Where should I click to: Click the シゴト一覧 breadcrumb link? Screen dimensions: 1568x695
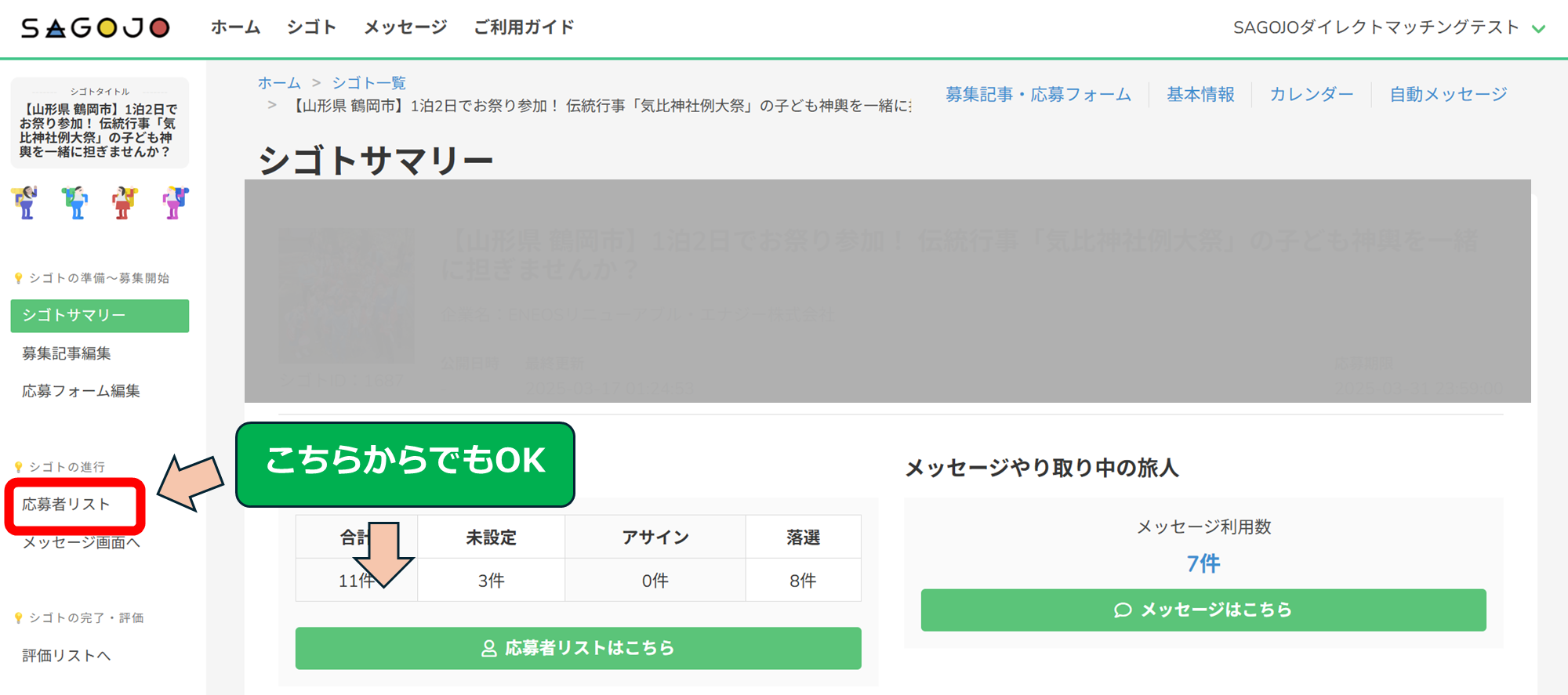(368, 83)
